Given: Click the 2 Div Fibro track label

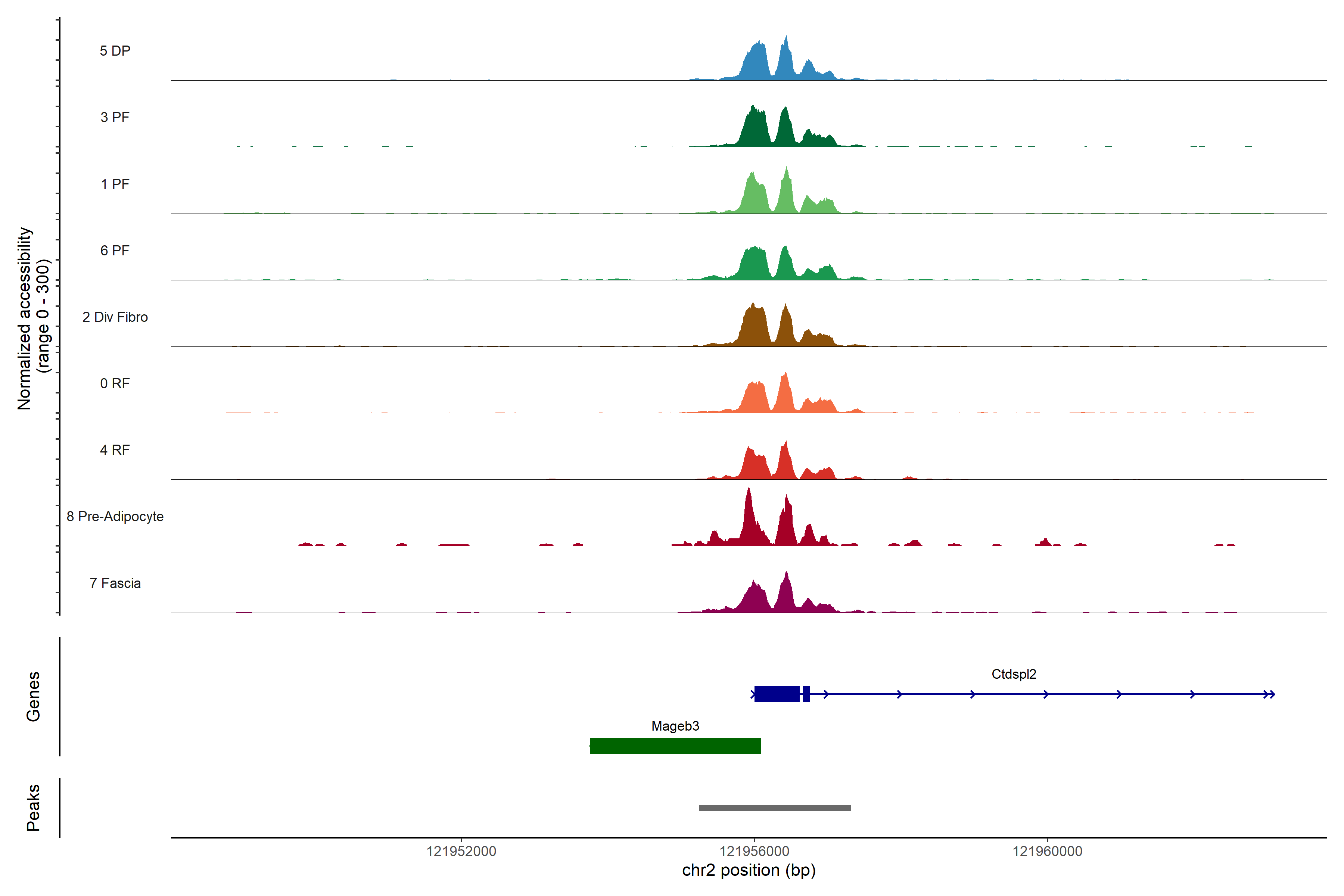Looking at the screenshot, I should coord(115,317).
